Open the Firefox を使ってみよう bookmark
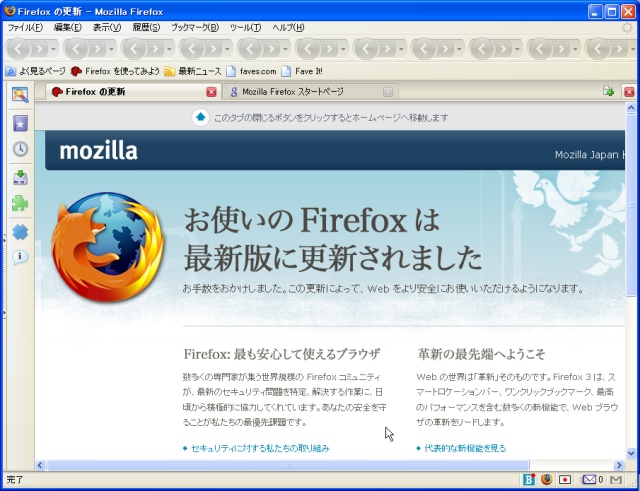Viewport: 640px width, 491px height. click(x=115, y=71)
